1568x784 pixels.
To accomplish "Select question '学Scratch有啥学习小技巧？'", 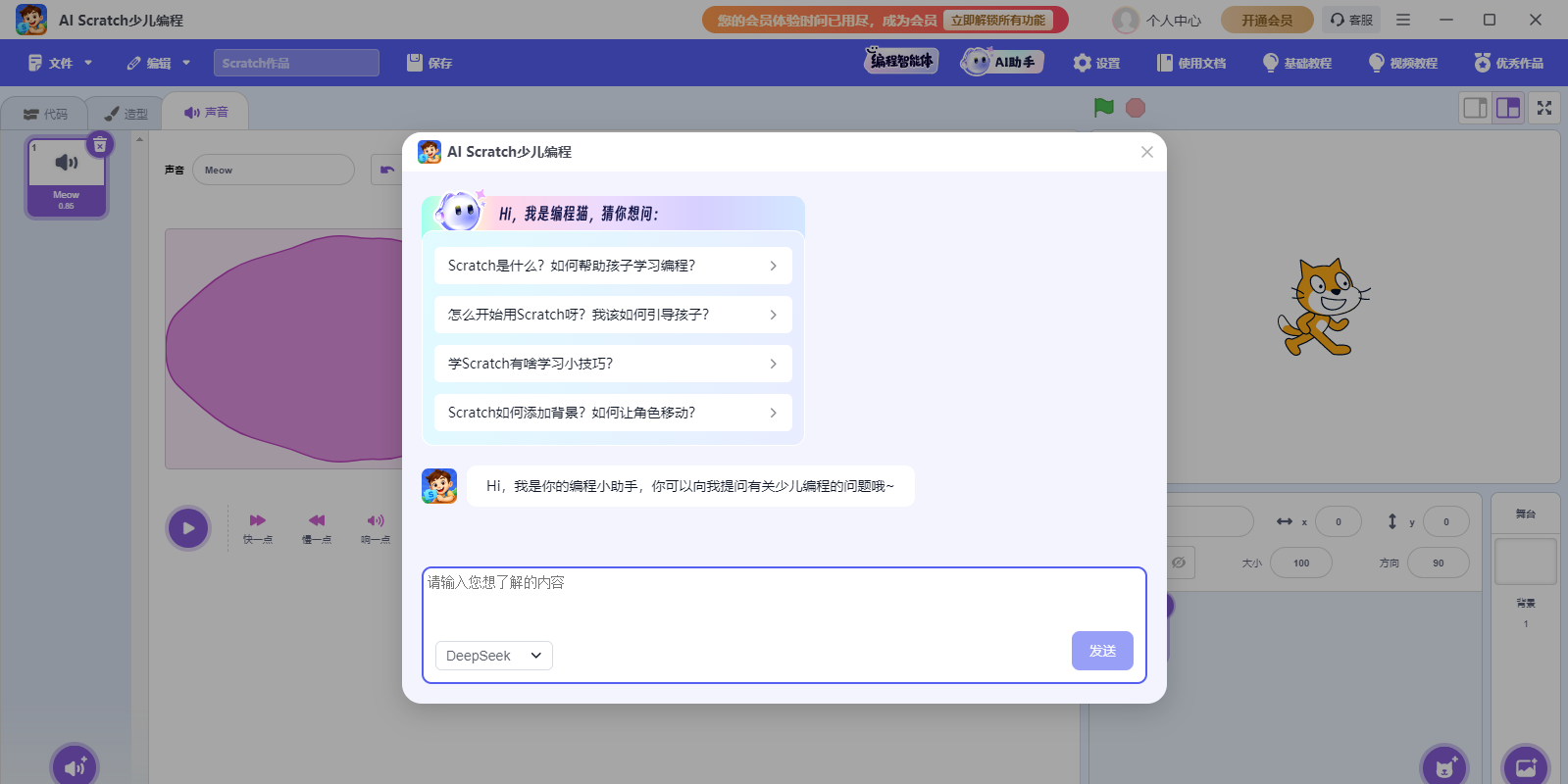I will coord(613,364).
